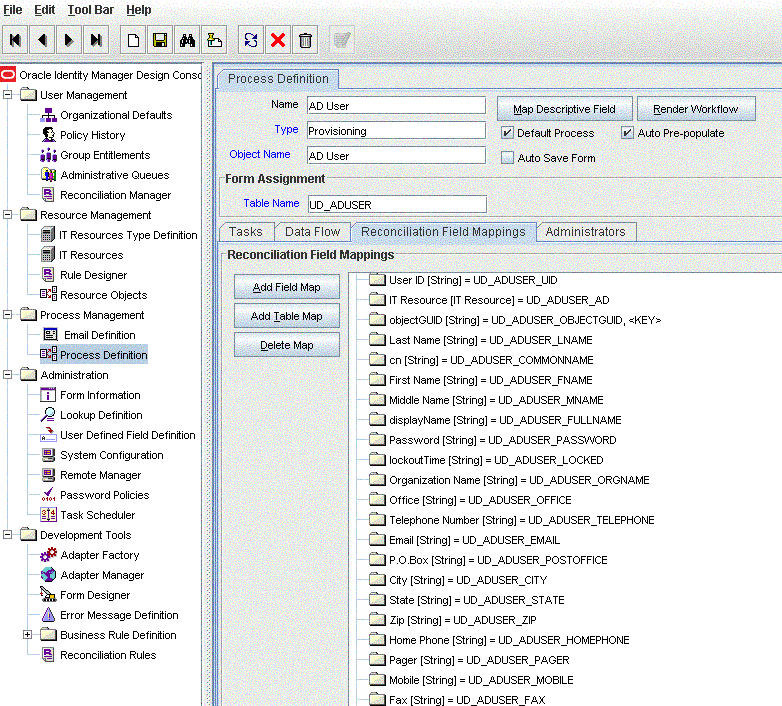This screenshot has height=706, width=782.
Task: Go to first record toolbar icon
Action: [15, 40]
